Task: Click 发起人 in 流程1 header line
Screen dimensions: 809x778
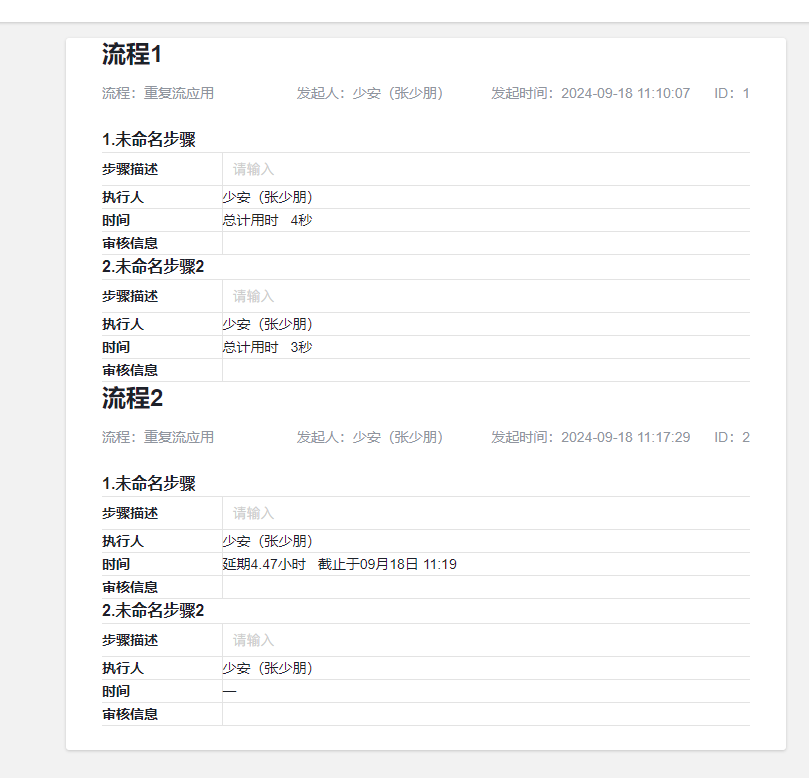Action: point(369,93)
